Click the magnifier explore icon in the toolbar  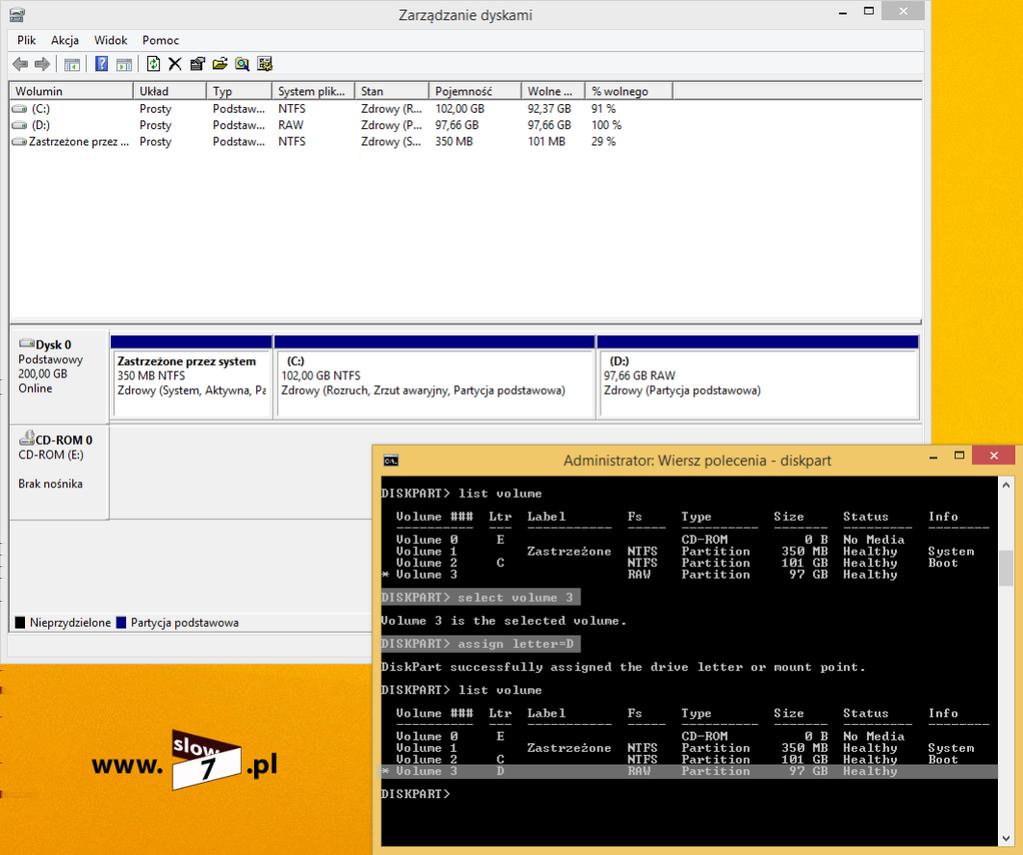242,64
